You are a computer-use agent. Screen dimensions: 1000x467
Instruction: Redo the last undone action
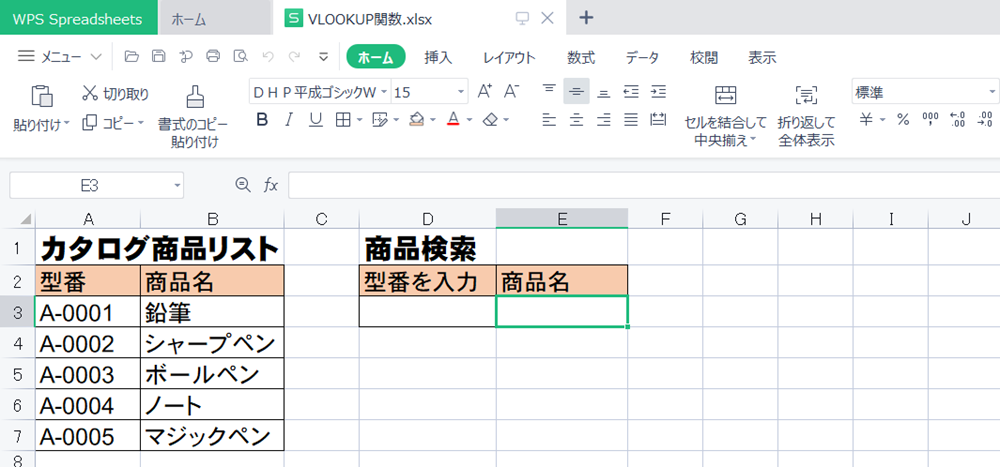tap(295, 57)
